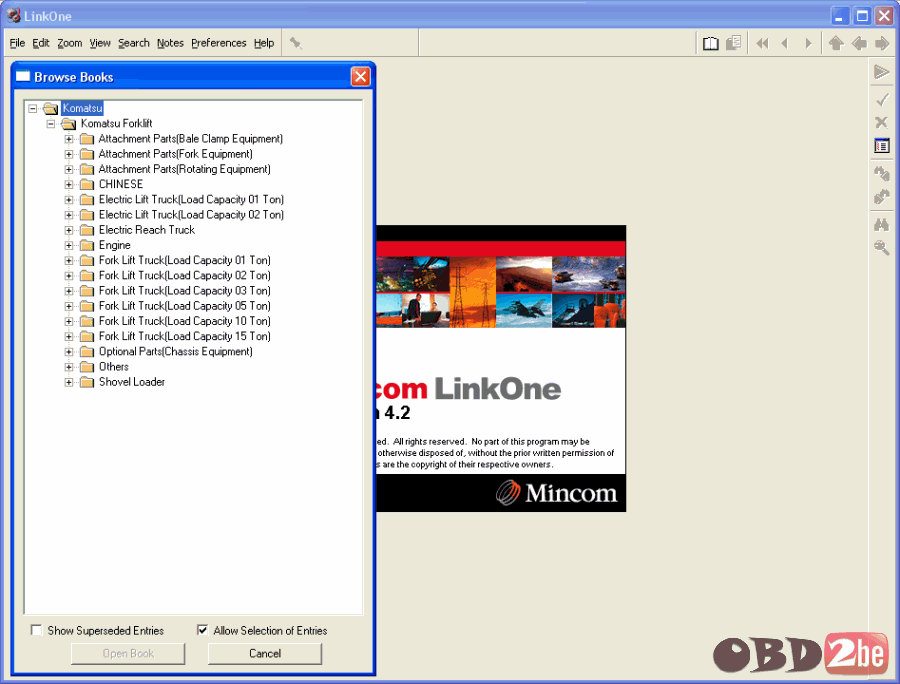900x684 pixels.
Task: Click the pin icon next to Help
Action: click(x=296, y=43)
